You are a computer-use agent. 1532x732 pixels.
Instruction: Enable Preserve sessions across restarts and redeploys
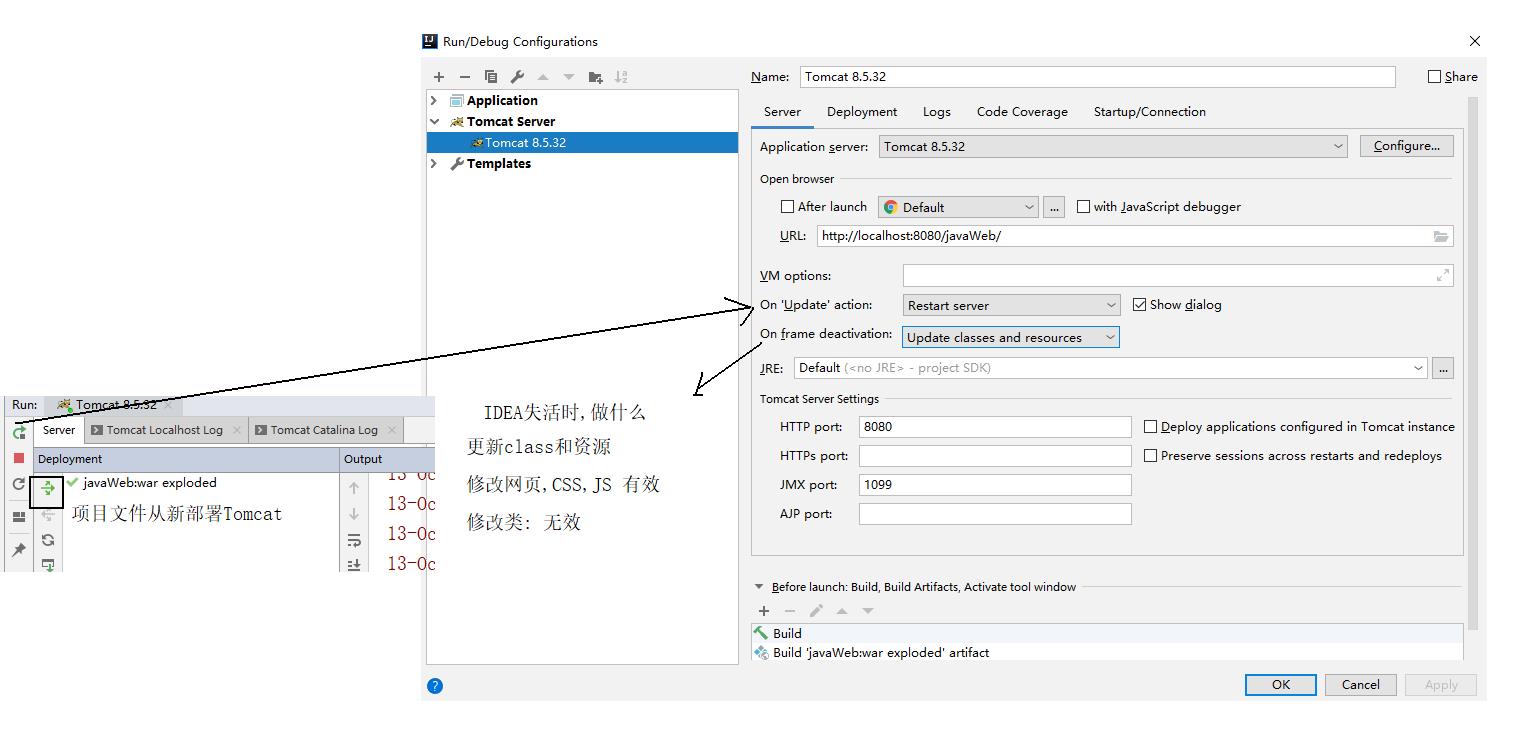[1150, 456]
